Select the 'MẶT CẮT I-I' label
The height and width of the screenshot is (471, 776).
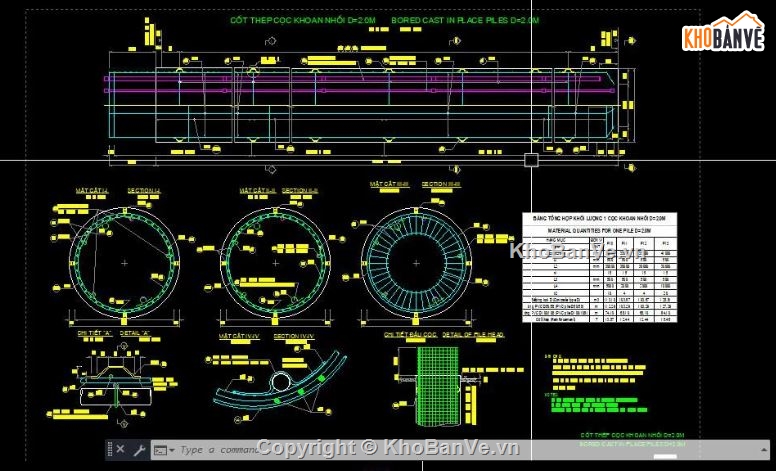(x=92, y=190)
